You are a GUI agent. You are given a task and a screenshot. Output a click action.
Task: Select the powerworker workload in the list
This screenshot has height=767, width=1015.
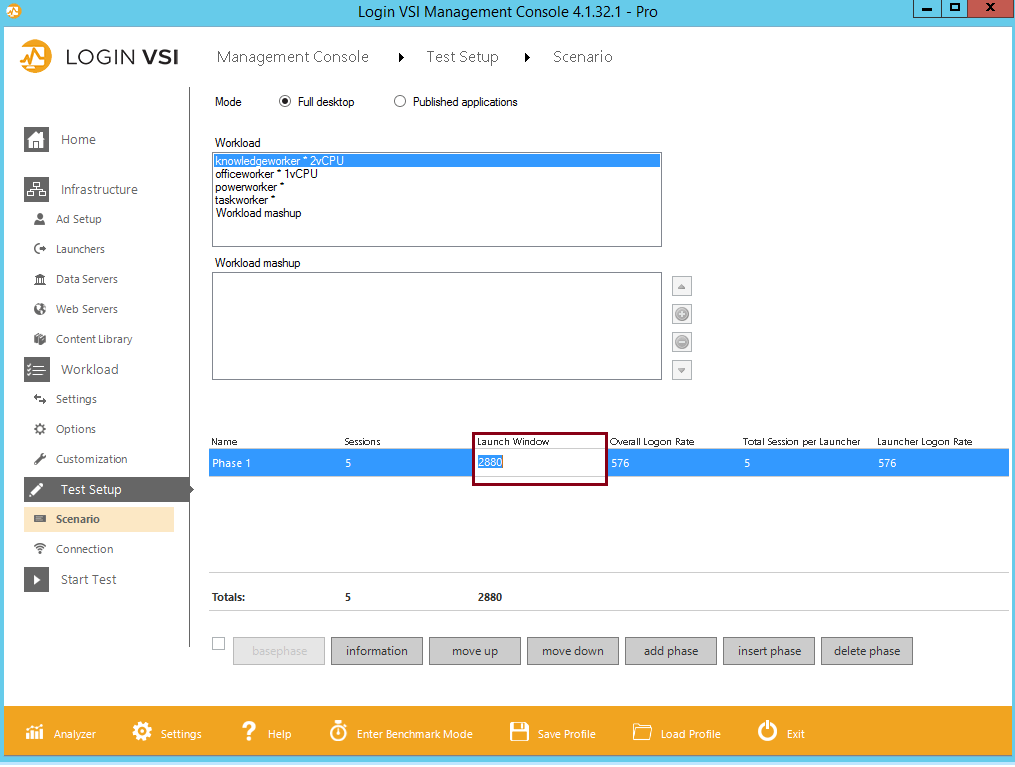253,186
